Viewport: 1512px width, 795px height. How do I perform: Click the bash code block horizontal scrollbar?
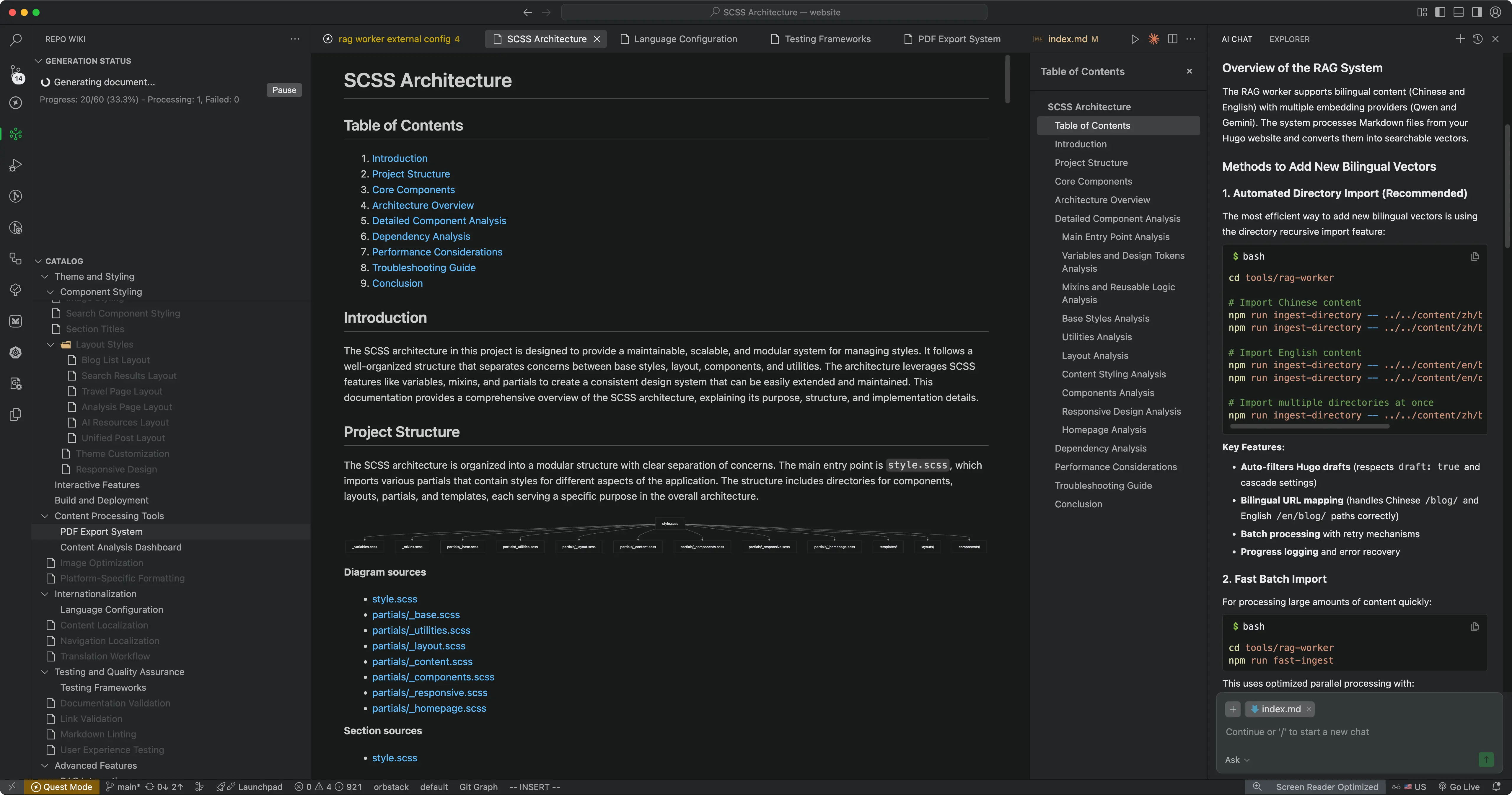[x=1309, y=426]
